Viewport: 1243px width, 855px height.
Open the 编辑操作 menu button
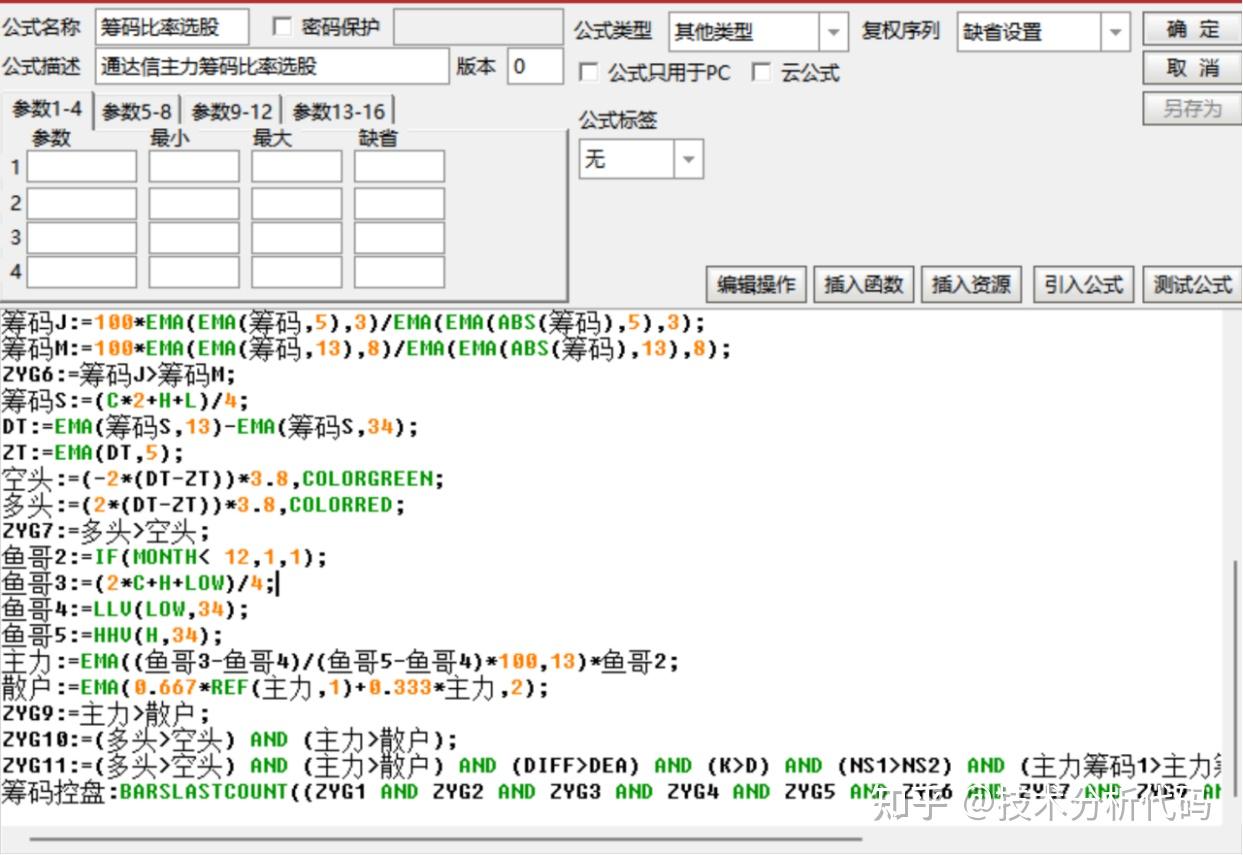[x=756, y=284]
